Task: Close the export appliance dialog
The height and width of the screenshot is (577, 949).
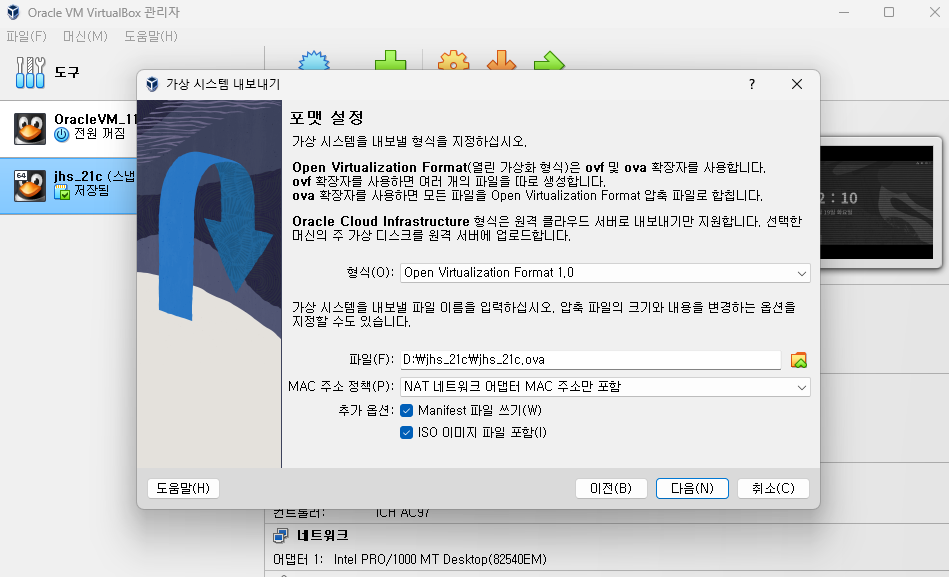Action: pos(797,84)
